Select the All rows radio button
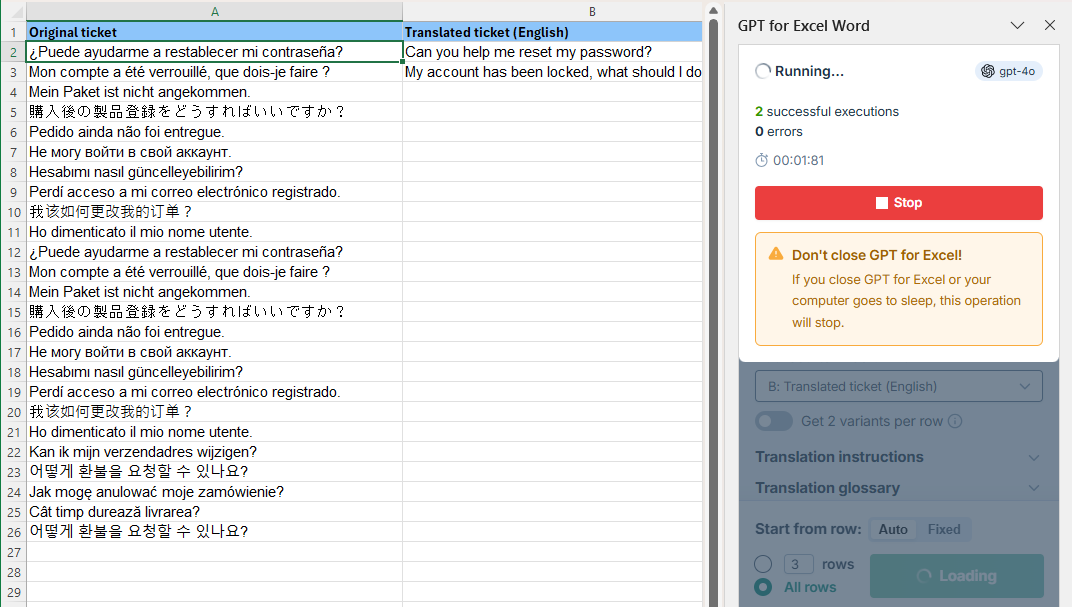Image resolution: width=1072 pixels, height=607 pixels. 763,587
